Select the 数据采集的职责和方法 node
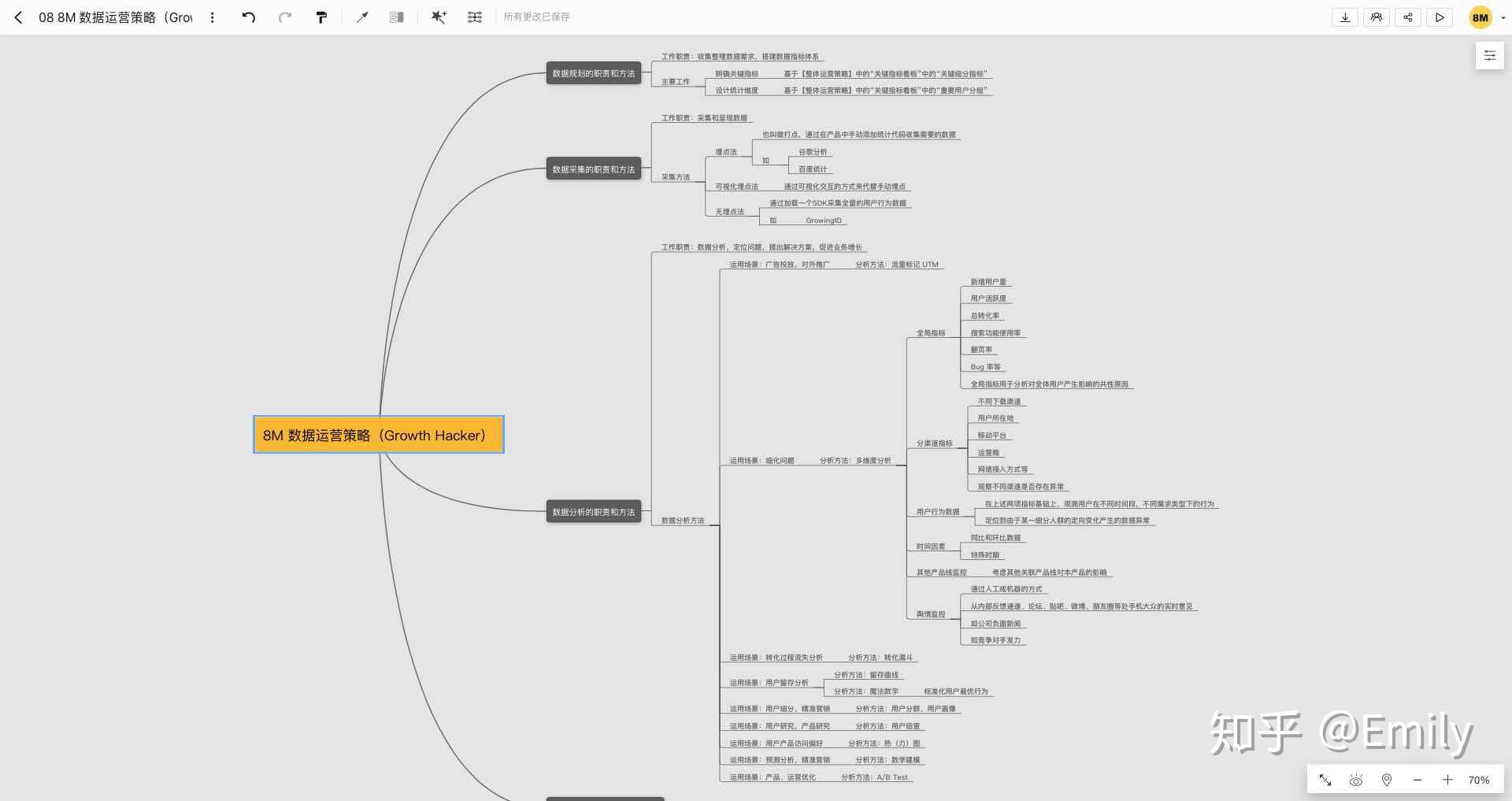This screenshot has height=801, width=1512. tap(594, 169)
